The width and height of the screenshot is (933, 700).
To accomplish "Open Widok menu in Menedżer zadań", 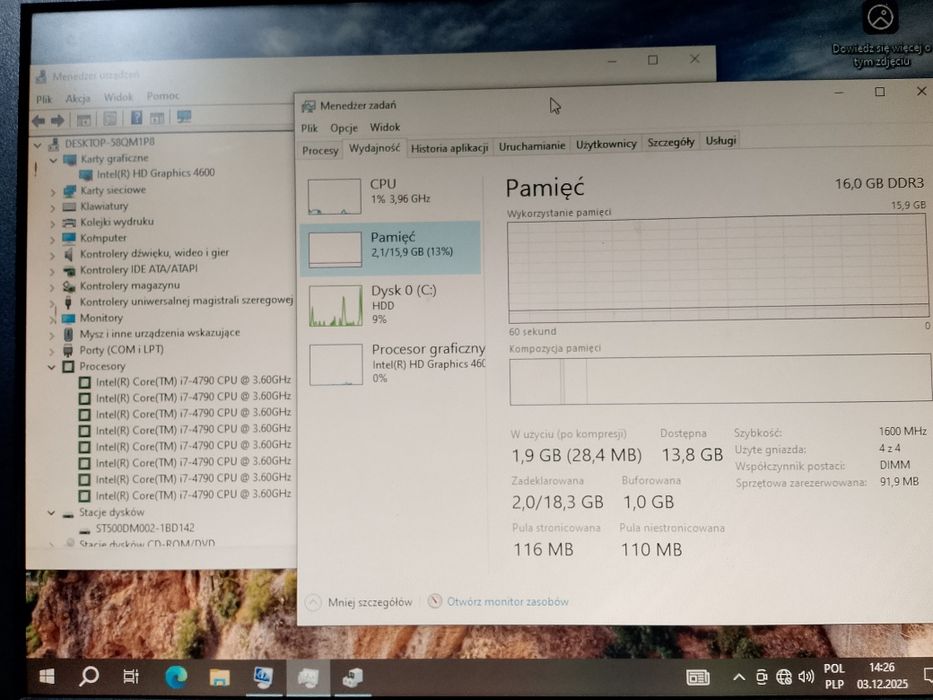I will [x=384, y=127].
